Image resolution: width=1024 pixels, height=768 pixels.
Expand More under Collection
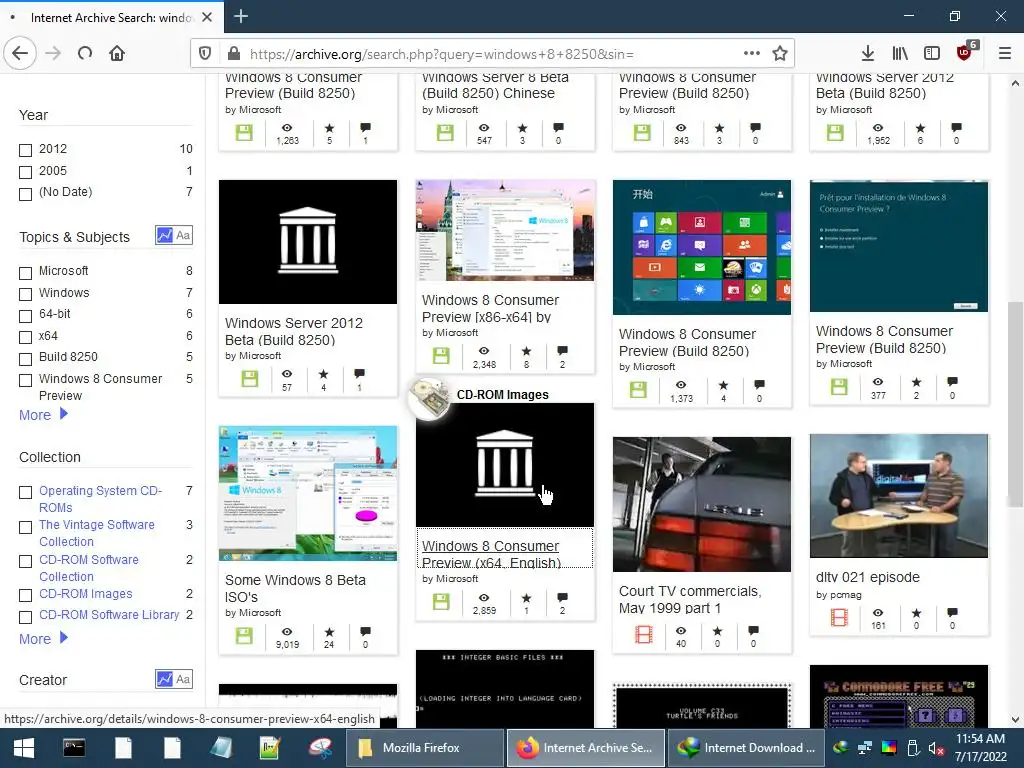[x=43, y=639]
